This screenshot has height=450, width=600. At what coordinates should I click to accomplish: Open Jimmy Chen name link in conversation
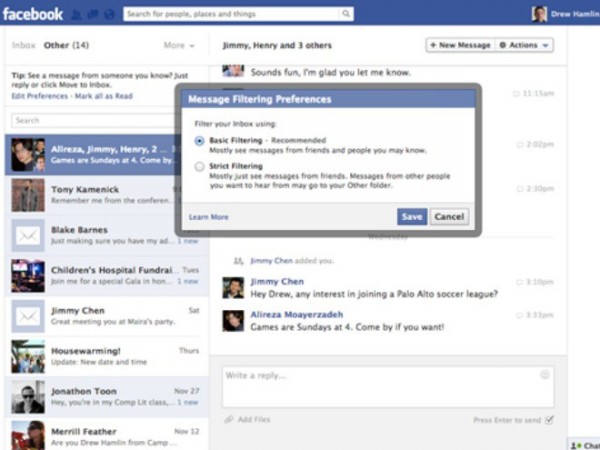point(277,282)
